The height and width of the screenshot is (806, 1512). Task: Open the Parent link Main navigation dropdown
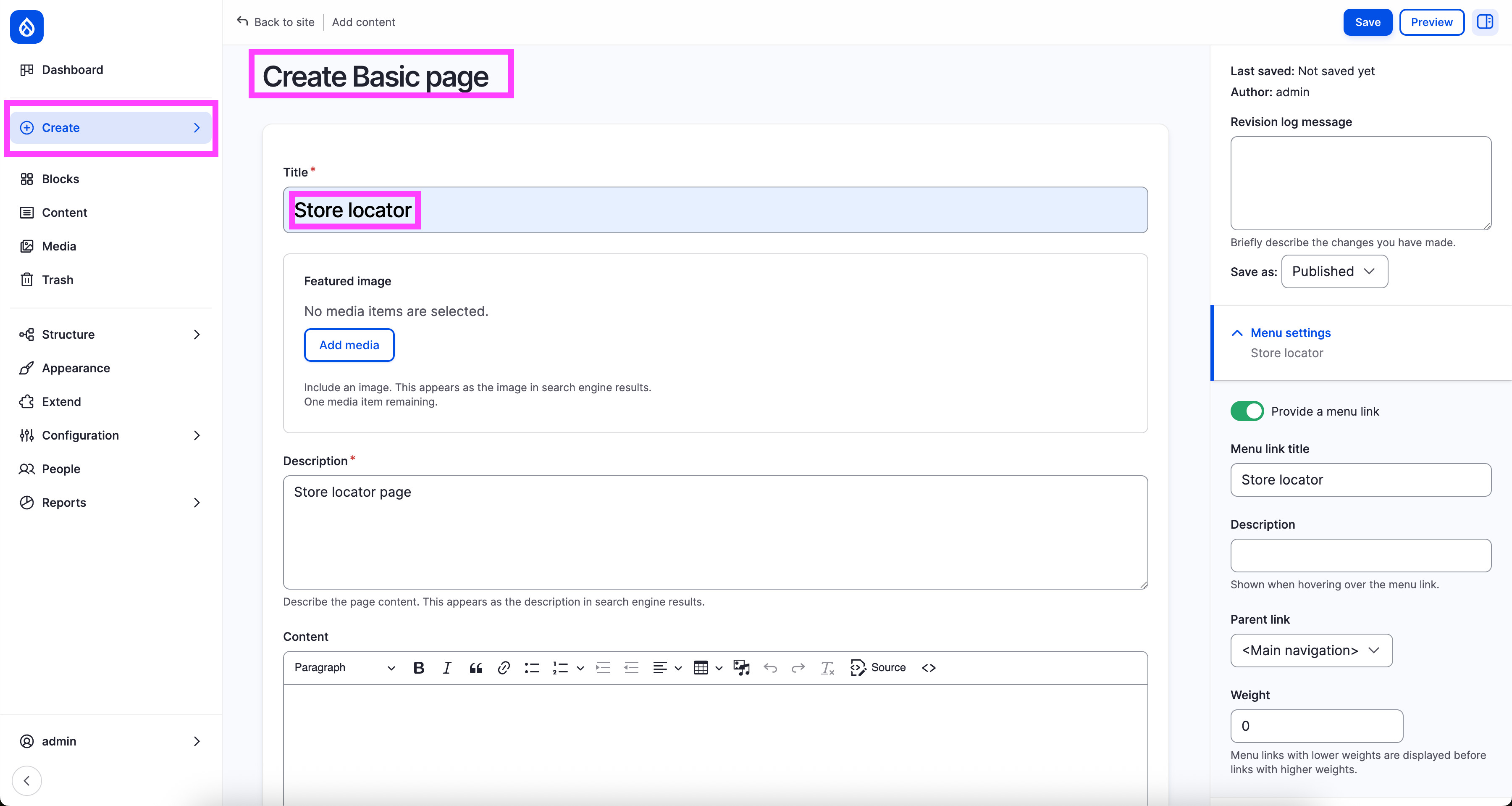pos(1311,651)
